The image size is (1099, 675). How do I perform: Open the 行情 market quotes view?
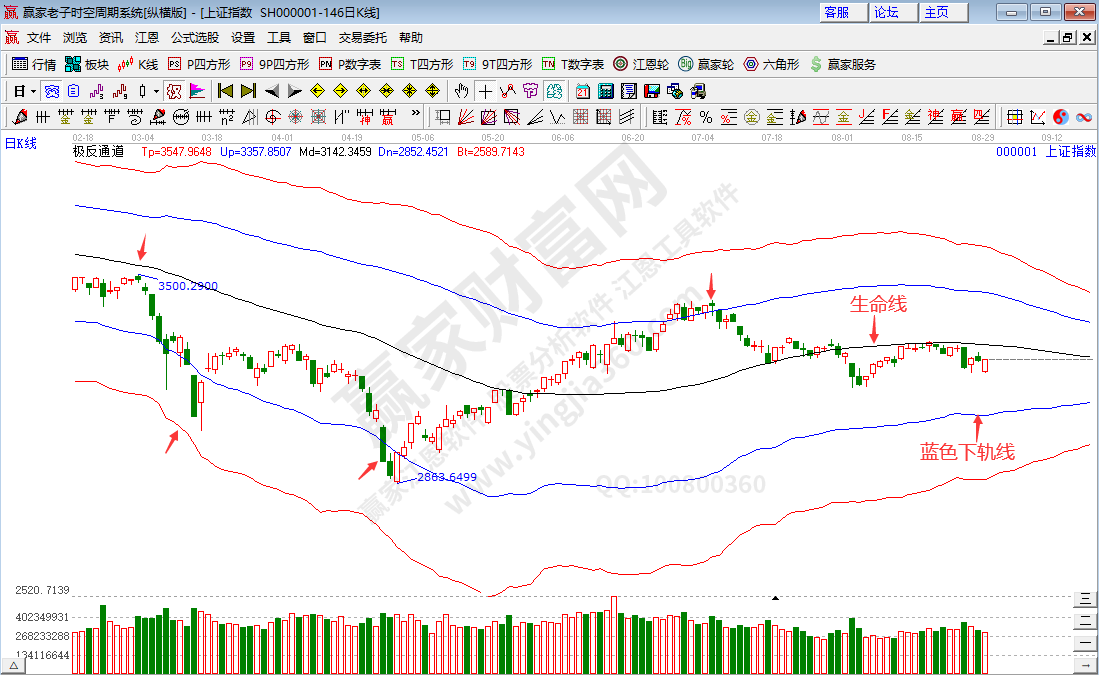tap(34, 64)
